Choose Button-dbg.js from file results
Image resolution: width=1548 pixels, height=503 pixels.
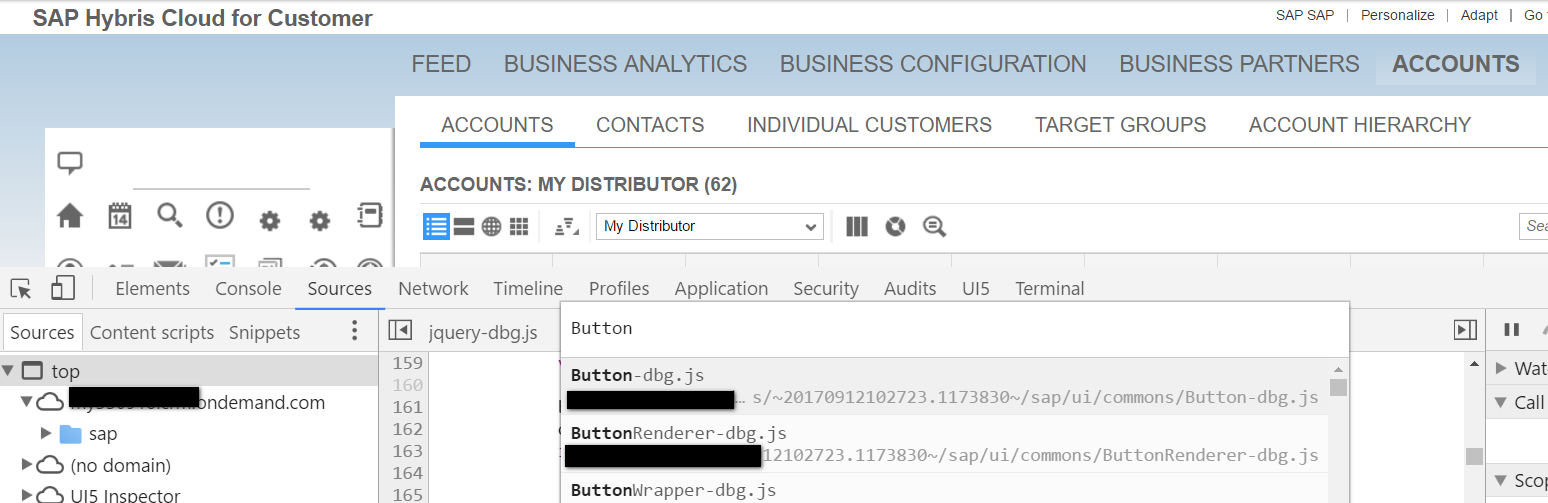[x=946, y=387]
